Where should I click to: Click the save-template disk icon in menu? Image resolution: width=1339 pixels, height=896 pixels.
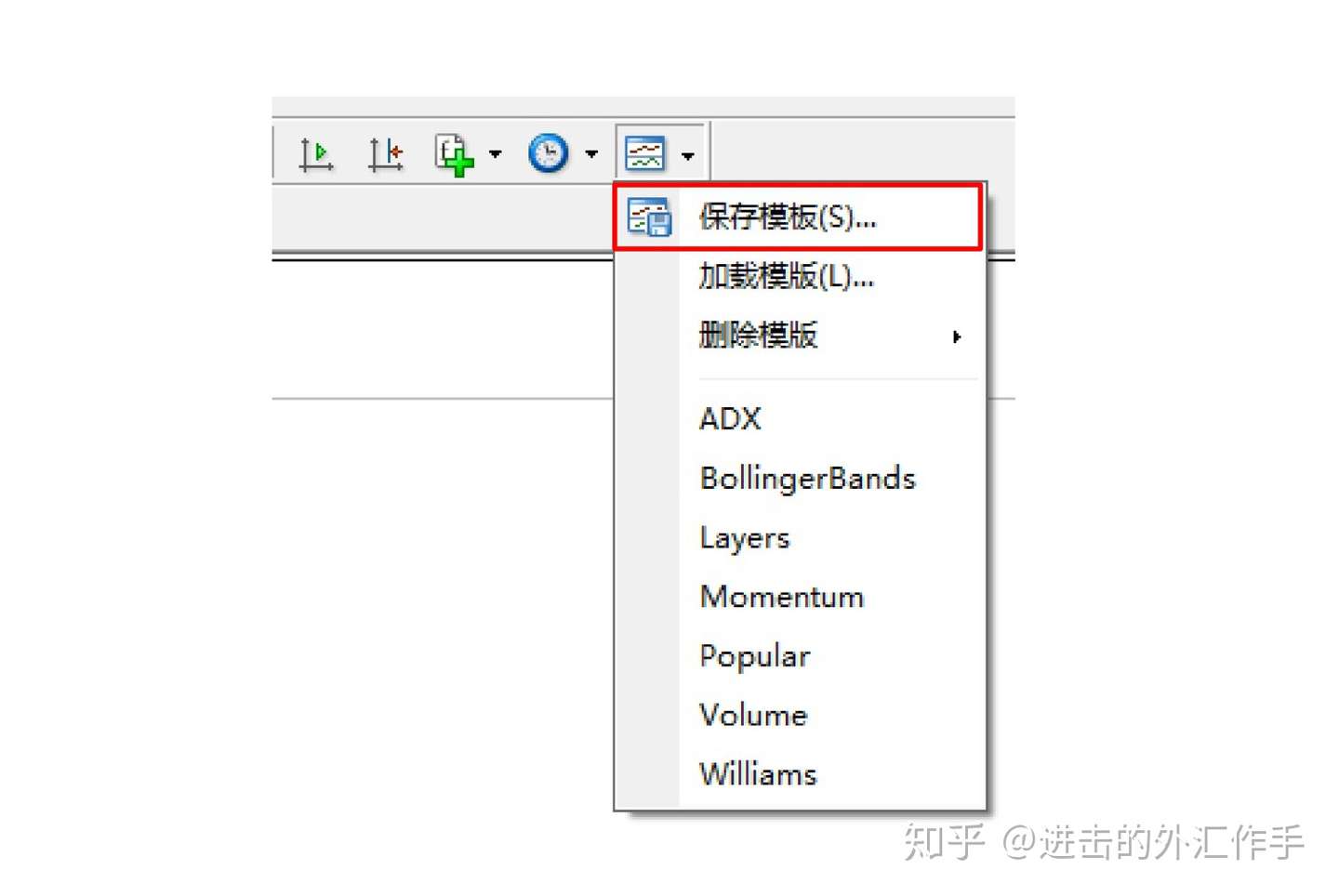(x=648, y=217)
